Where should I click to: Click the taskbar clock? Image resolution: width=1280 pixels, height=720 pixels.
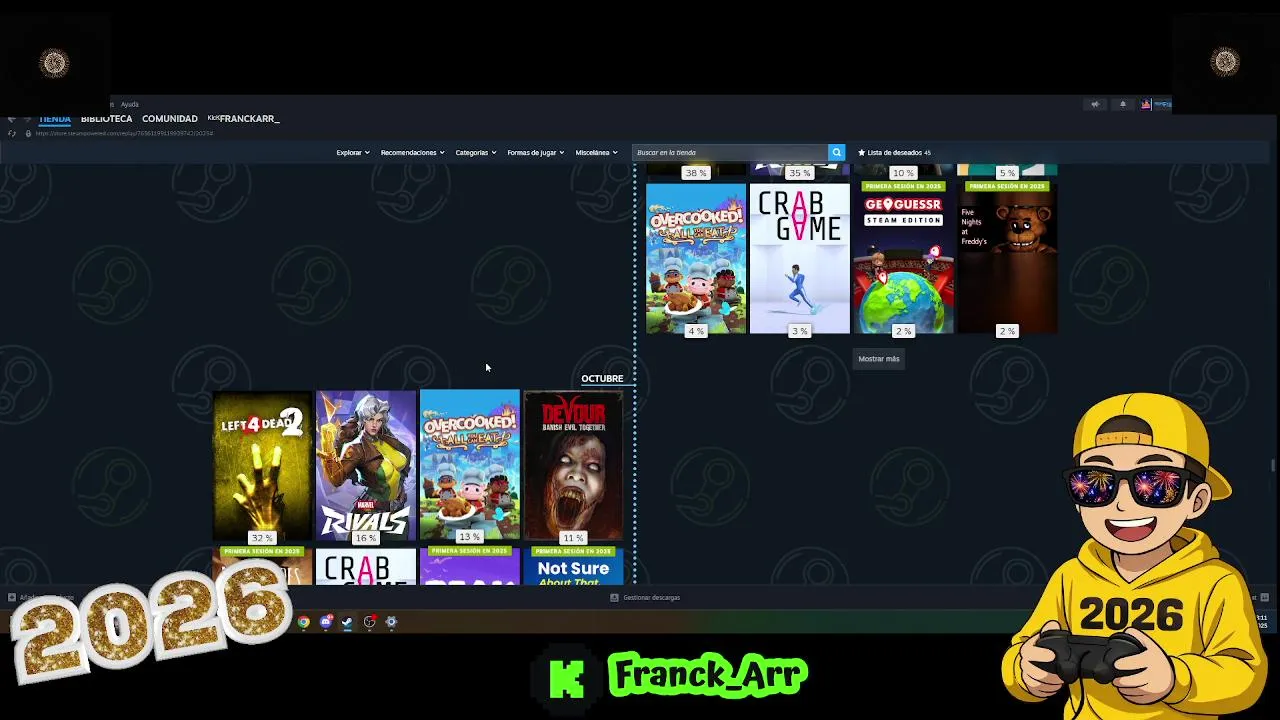[x=1262, y=622]
